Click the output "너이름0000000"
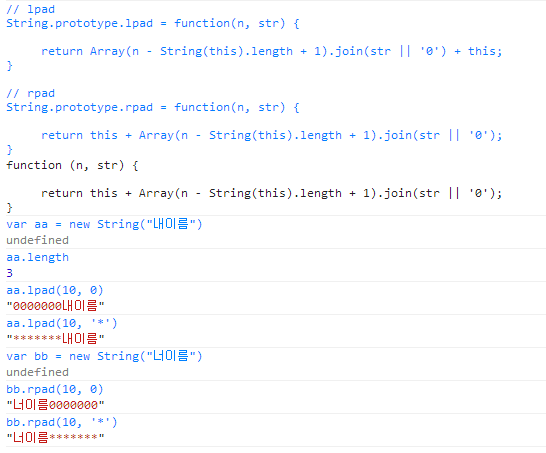 click(x=55, y=405)
